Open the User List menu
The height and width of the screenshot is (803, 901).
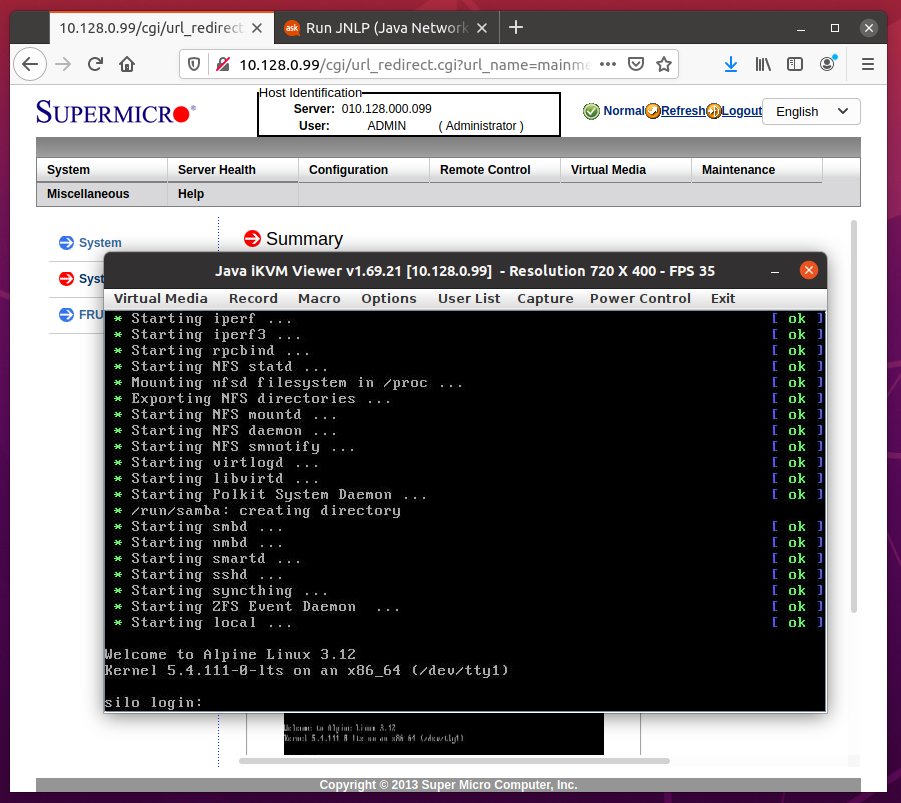[469, 298]
